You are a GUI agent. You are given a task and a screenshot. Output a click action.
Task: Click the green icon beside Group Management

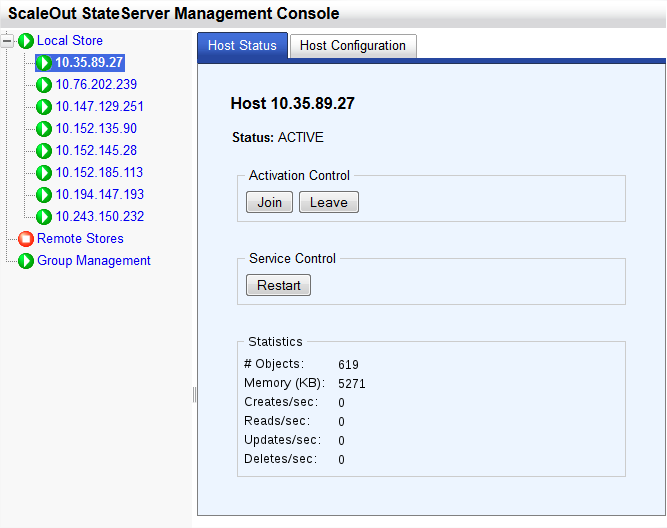[26, 261]
